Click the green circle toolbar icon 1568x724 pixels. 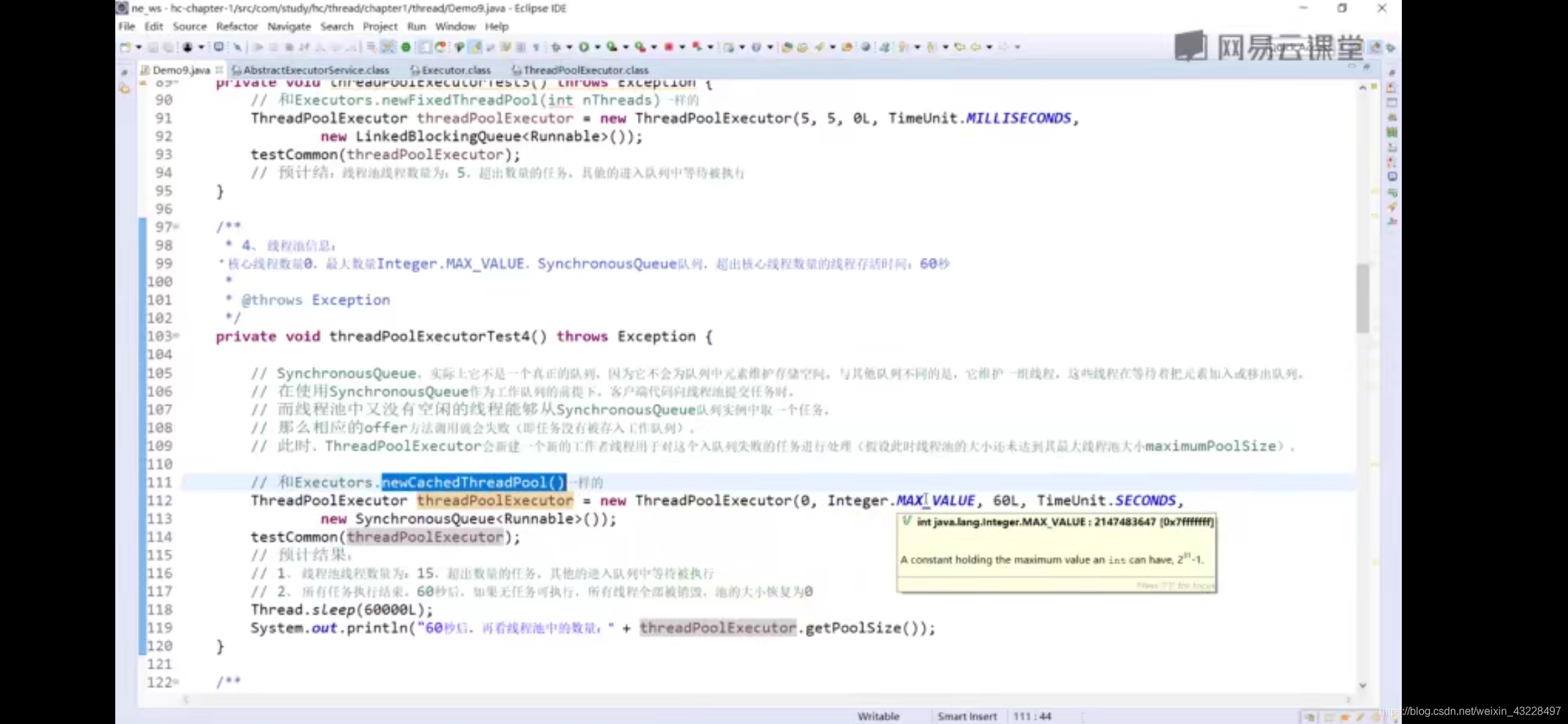pos(405,47)
